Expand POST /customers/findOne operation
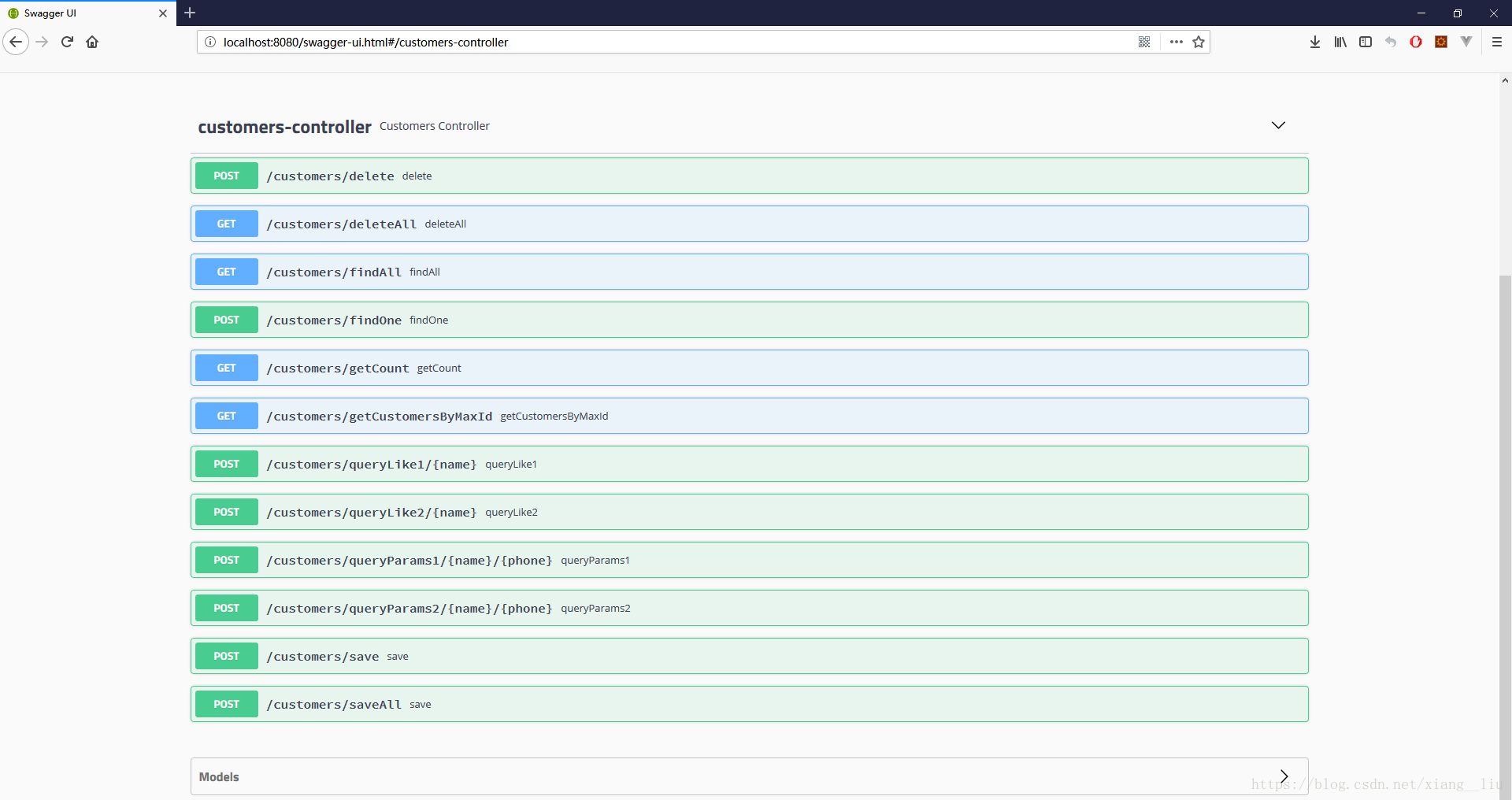Viewport: 1512px width, 800px height. click(x=750, y=320)
